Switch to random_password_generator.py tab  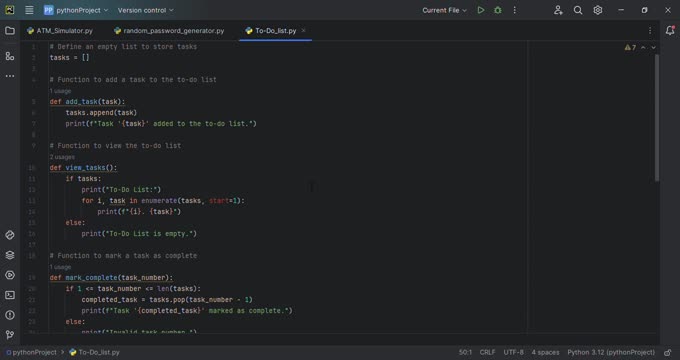click(169, 31)
